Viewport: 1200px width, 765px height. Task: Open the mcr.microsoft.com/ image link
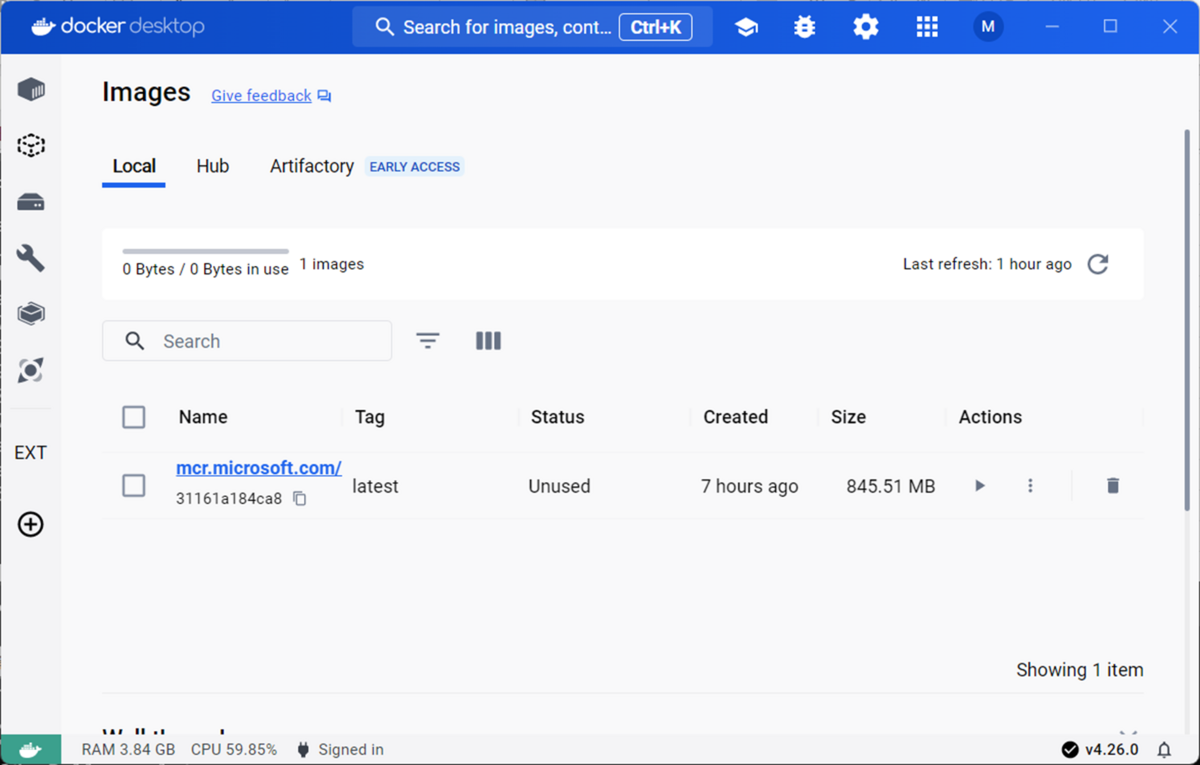tap(259, 468)
